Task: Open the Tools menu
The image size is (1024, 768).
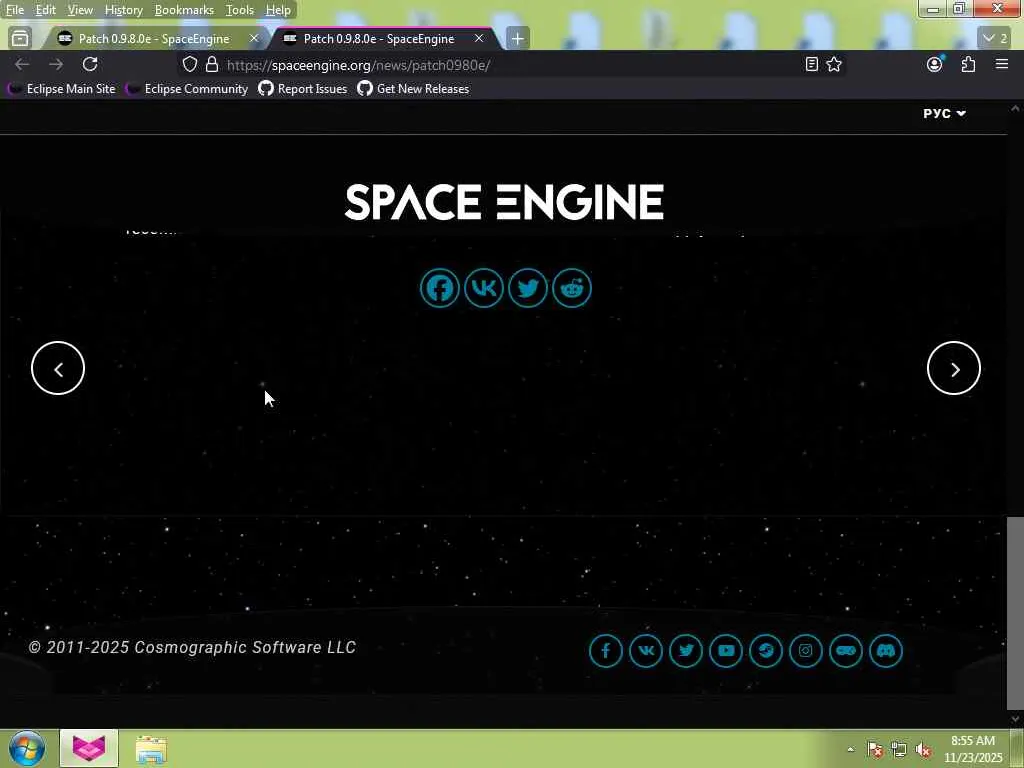Action: 240,10
